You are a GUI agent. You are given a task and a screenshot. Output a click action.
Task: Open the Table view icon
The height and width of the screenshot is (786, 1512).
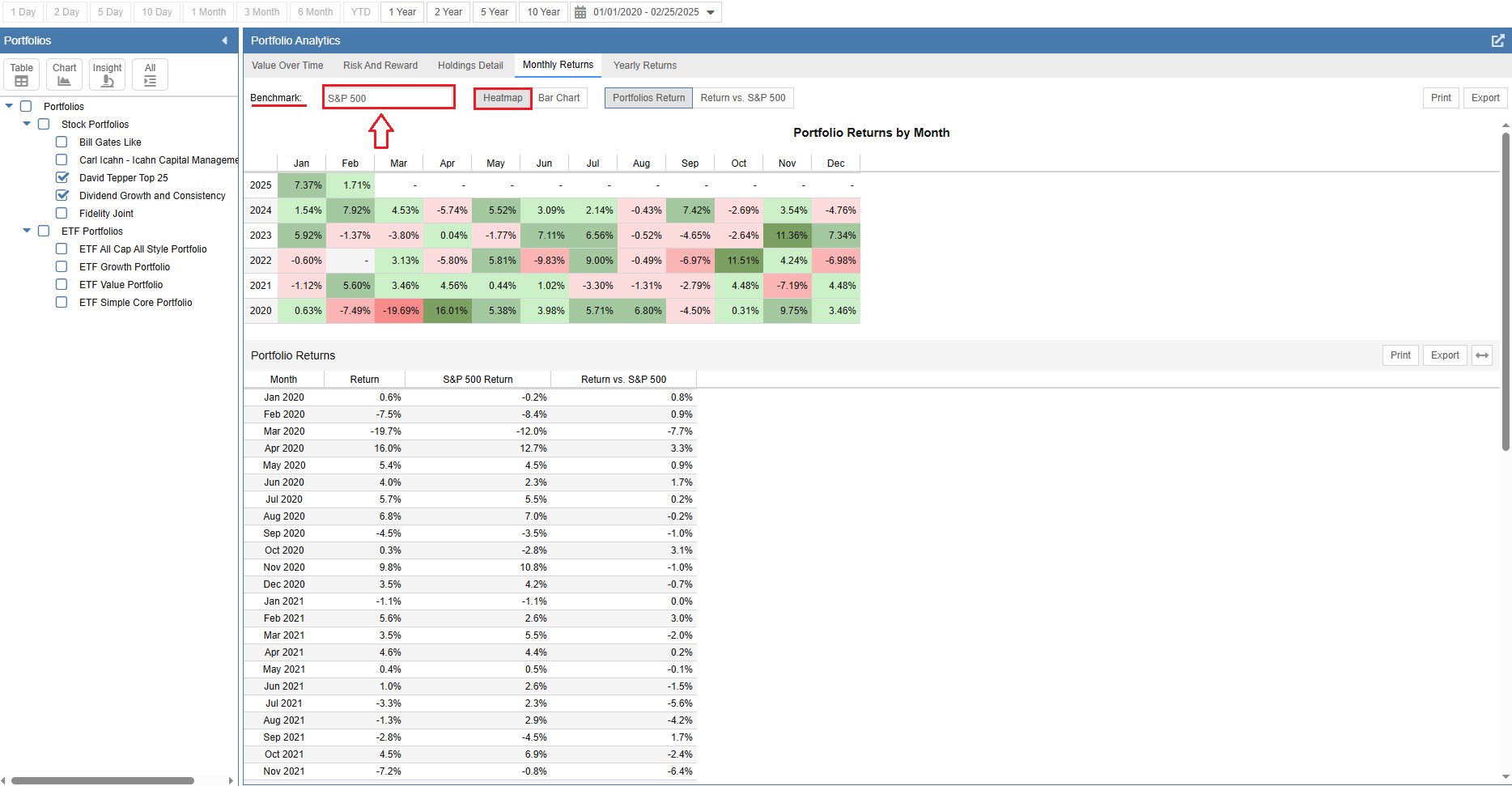(x=22, y=74)
